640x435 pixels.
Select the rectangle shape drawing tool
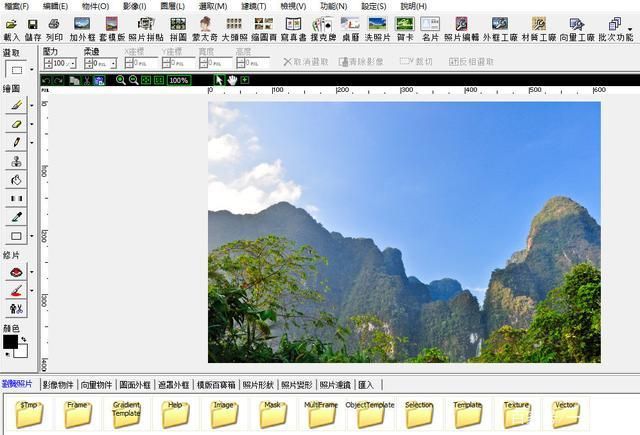[x=16, y=236]
